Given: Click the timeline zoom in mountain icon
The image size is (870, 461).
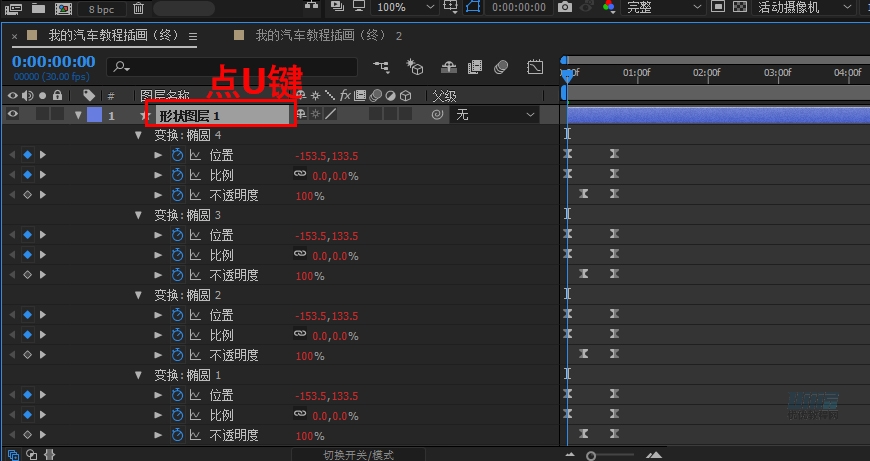Looking at the screenshot, I should (x=655, y=455).
